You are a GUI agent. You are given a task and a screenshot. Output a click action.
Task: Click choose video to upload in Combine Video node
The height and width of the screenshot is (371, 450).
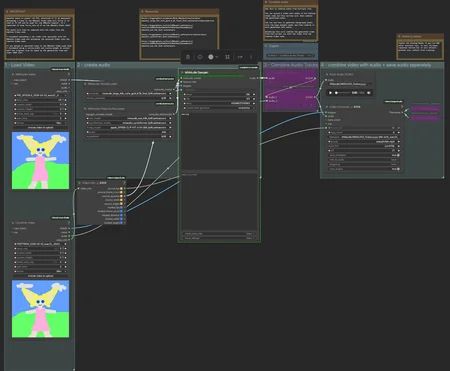coord(40,276)
